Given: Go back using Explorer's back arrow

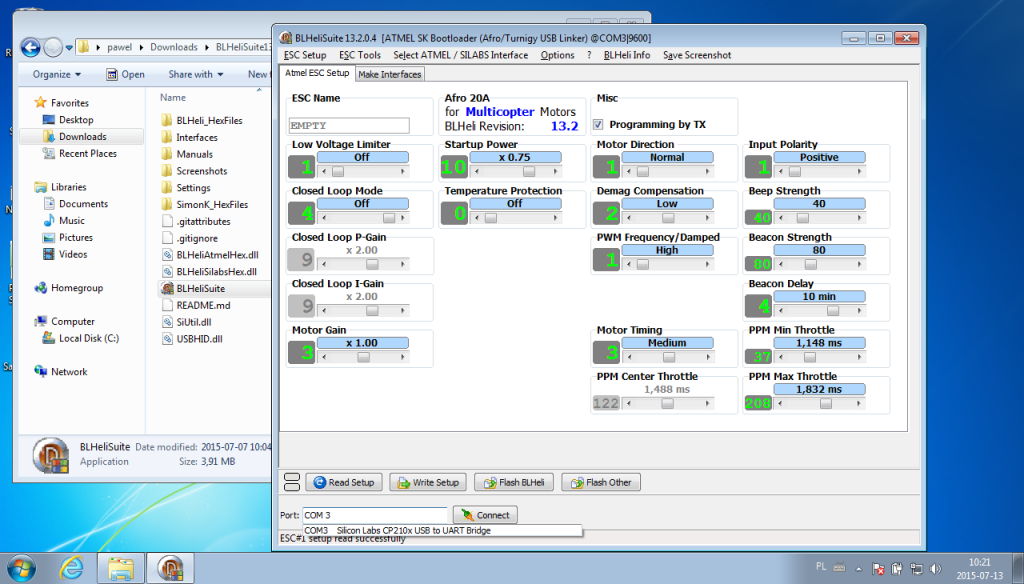Looking at the screenshot, I should click(31, 47).
